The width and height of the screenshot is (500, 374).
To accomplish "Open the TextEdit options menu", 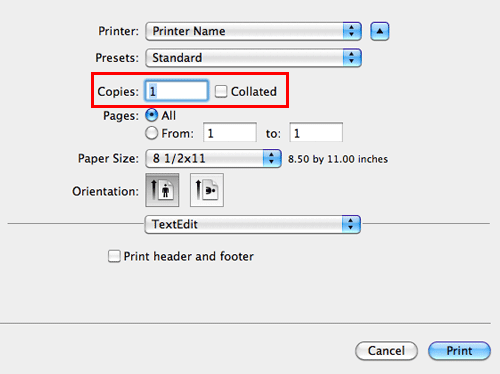I will [x=253, y=224].
